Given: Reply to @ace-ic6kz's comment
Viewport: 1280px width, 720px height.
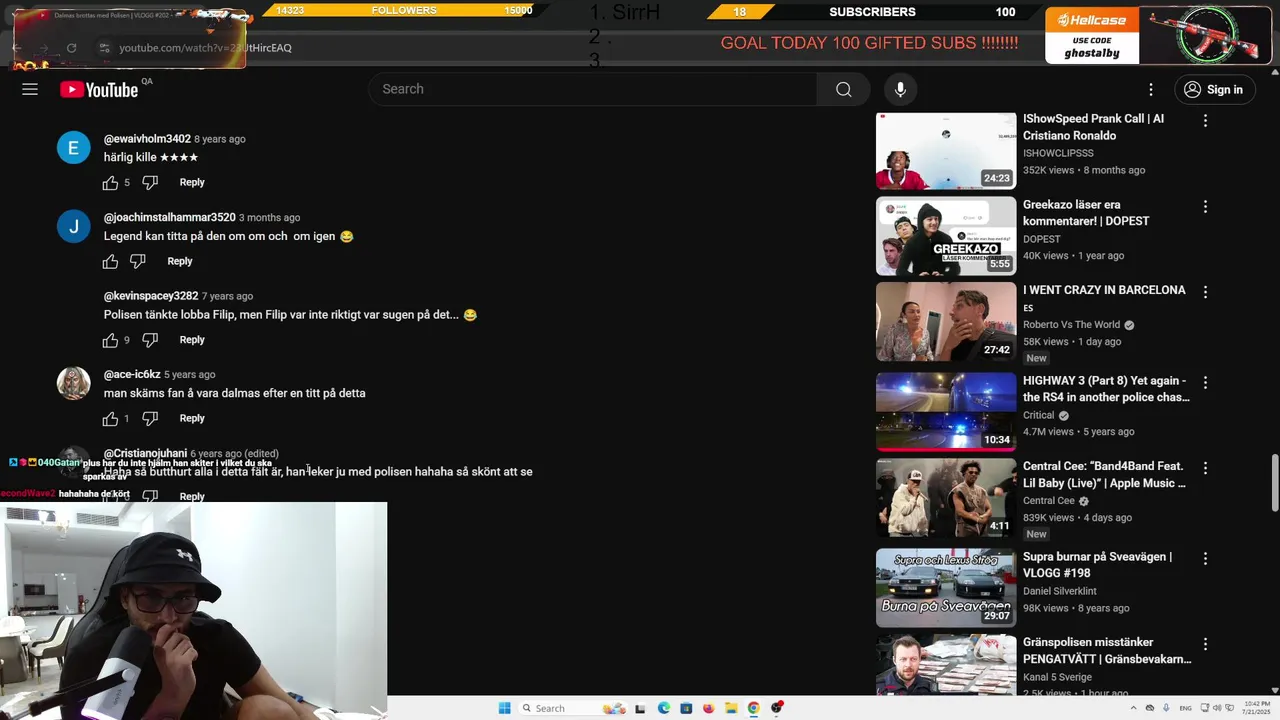Looking at the screenshot, I should (192, 418).
